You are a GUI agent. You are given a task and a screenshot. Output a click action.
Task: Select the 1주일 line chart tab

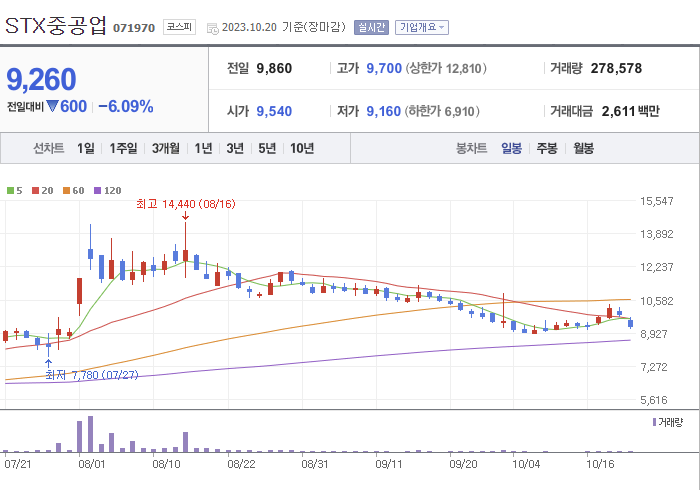[123, 148]
